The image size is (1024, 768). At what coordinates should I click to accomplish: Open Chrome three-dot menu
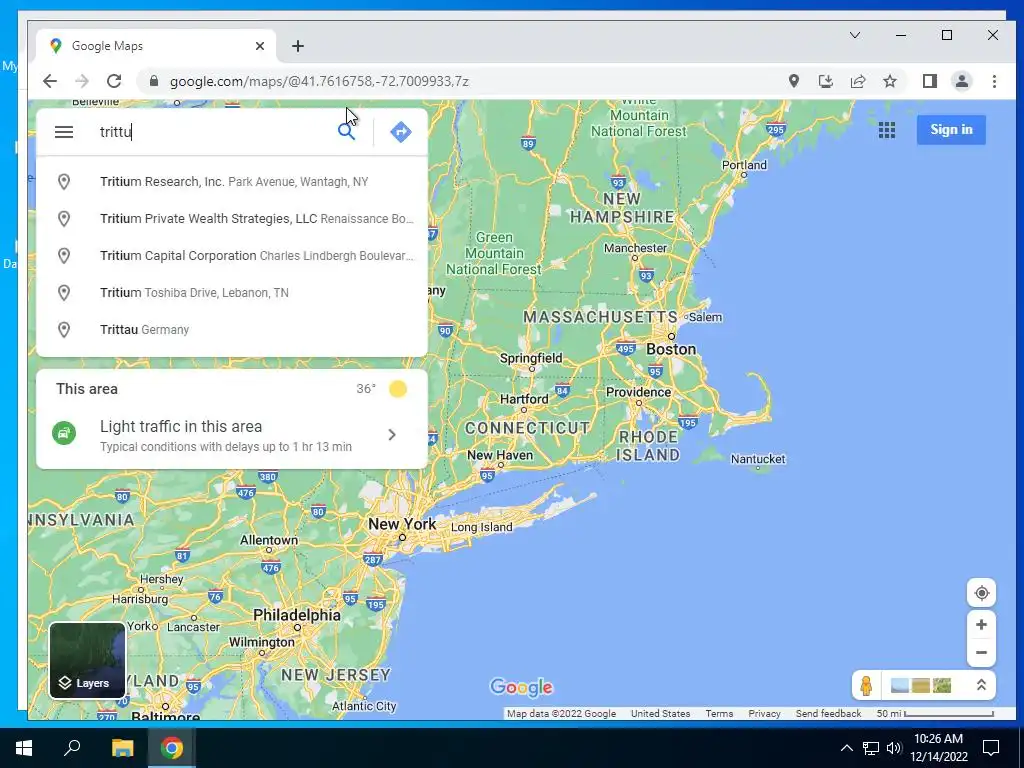click(x=994, y=81)
